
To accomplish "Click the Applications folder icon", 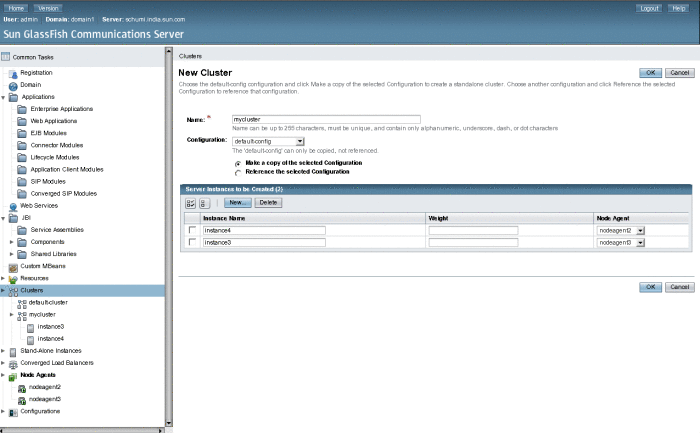I will (x=13, y=97).
